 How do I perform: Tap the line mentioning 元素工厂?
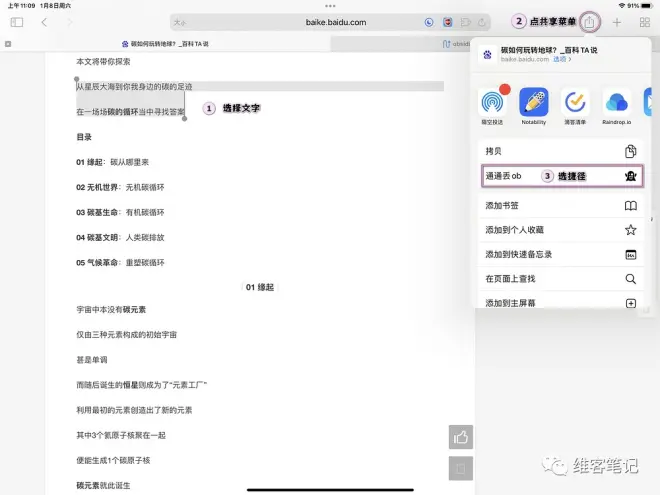(x=141, y=385)
